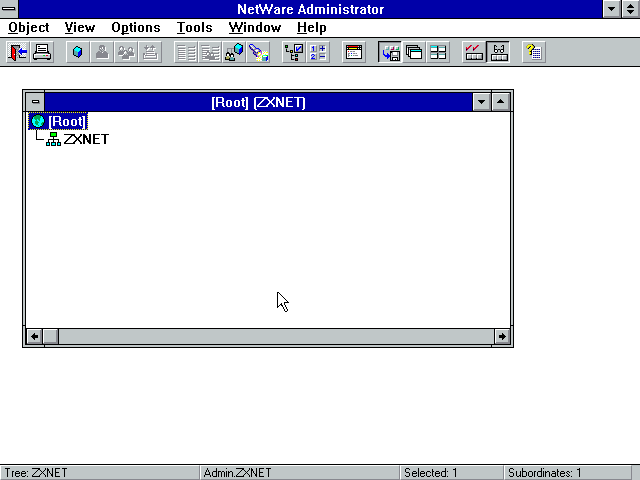Click the ZXNET organization icon
Screen dimensions: 640x480
click(x=53, y=139)
